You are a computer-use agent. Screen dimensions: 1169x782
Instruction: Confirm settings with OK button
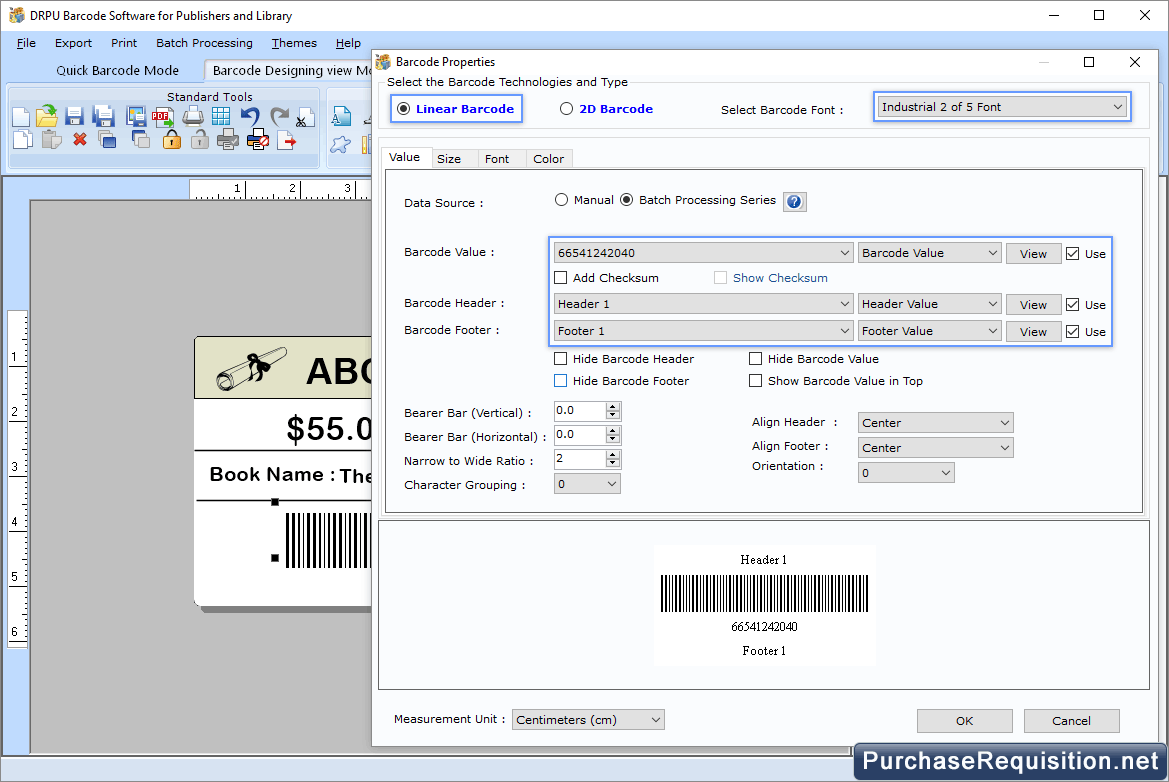pos(963,720)
